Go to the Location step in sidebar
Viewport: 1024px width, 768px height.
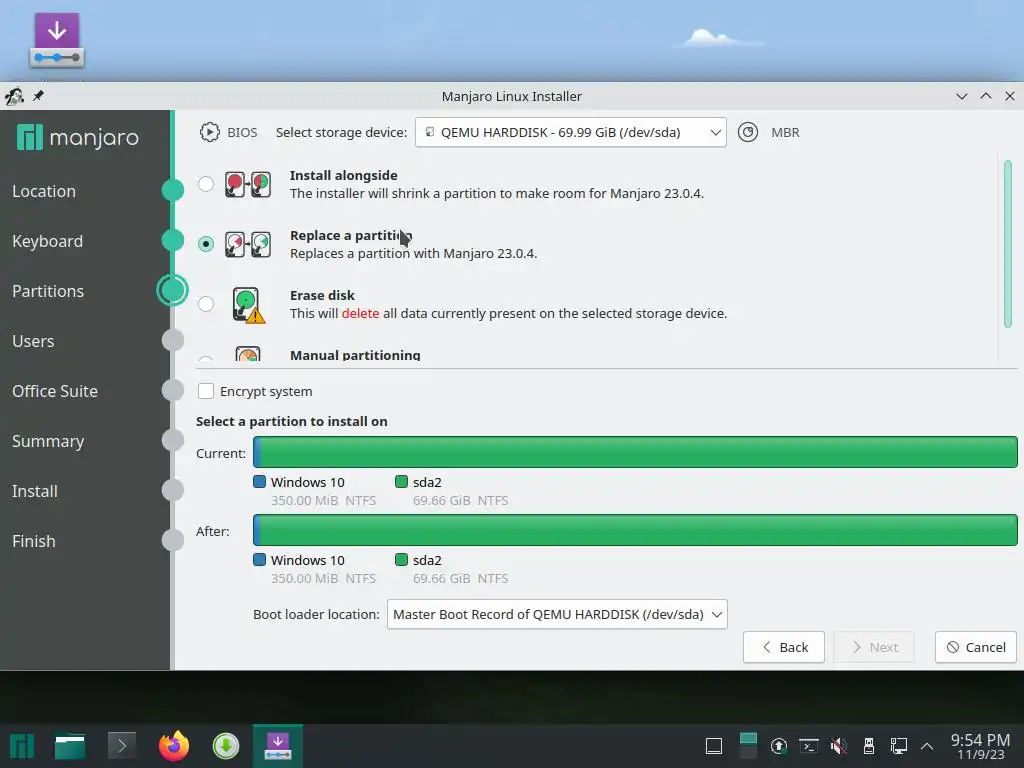click(x=44, y=191)
